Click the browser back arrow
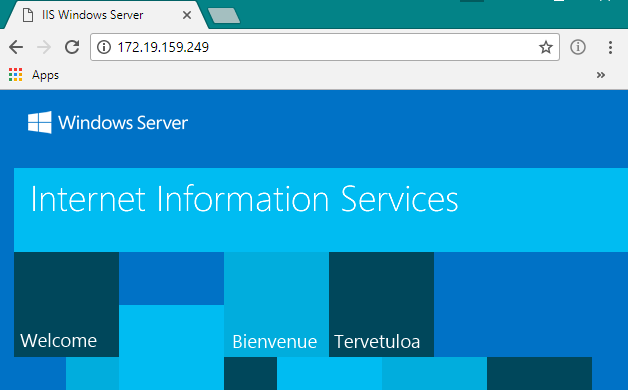This screenshot has width=628, height=390. pos(16,47)
